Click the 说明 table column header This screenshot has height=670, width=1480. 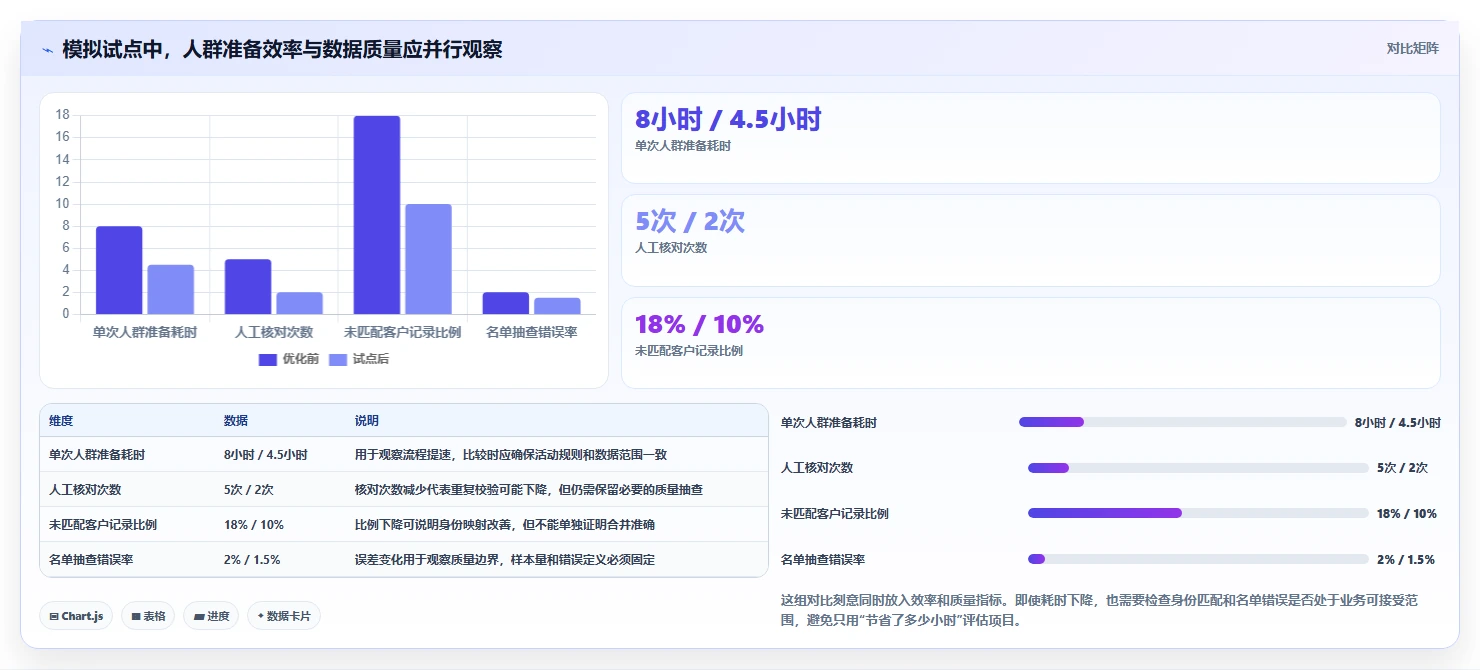pyautogui.click(x=367, y=421)
